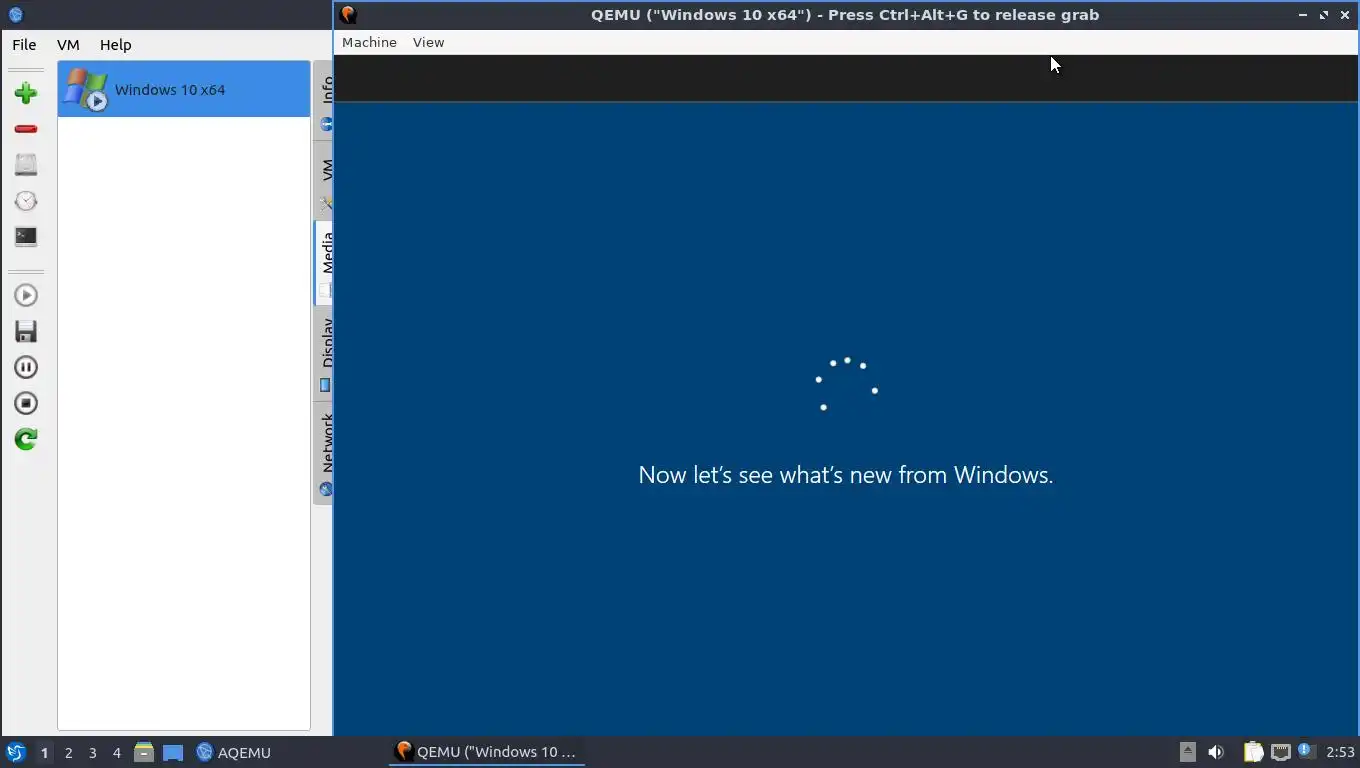Open the View menu in QEMU window
The height and width of the screenshot is (768, 1360).
[x=428, y=42]
